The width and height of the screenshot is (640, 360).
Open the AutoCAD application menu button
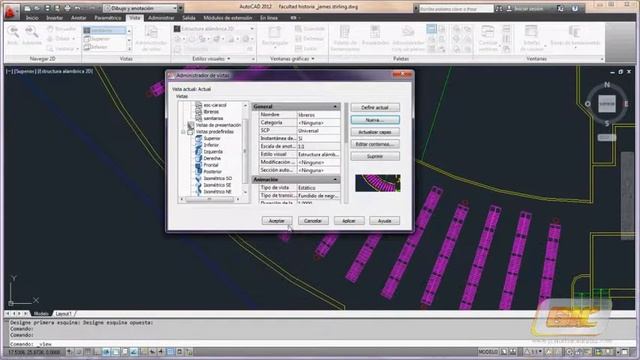[11, 11]
